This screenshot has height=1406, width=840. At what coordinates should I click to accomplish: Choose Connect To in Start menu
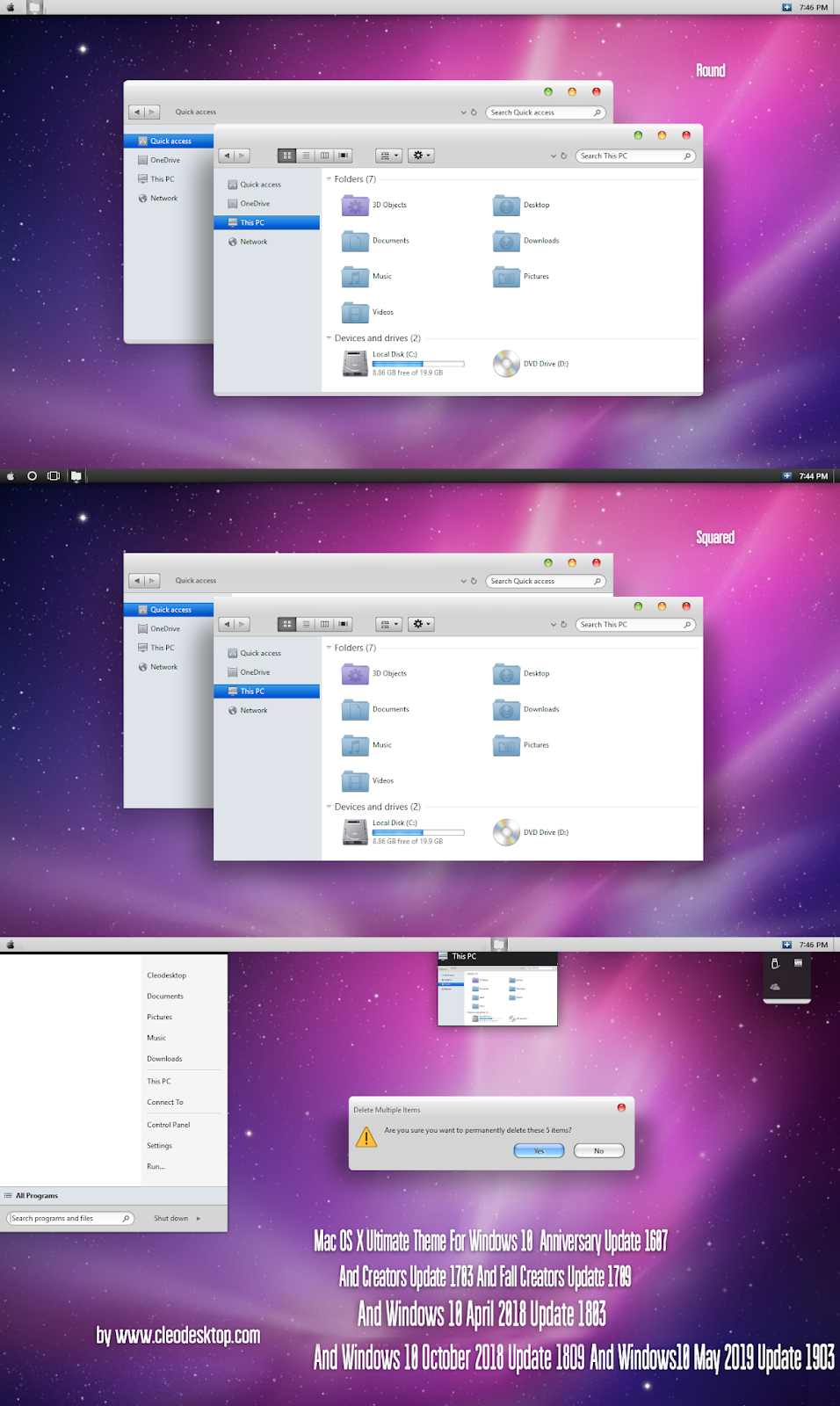[165, 1102]
